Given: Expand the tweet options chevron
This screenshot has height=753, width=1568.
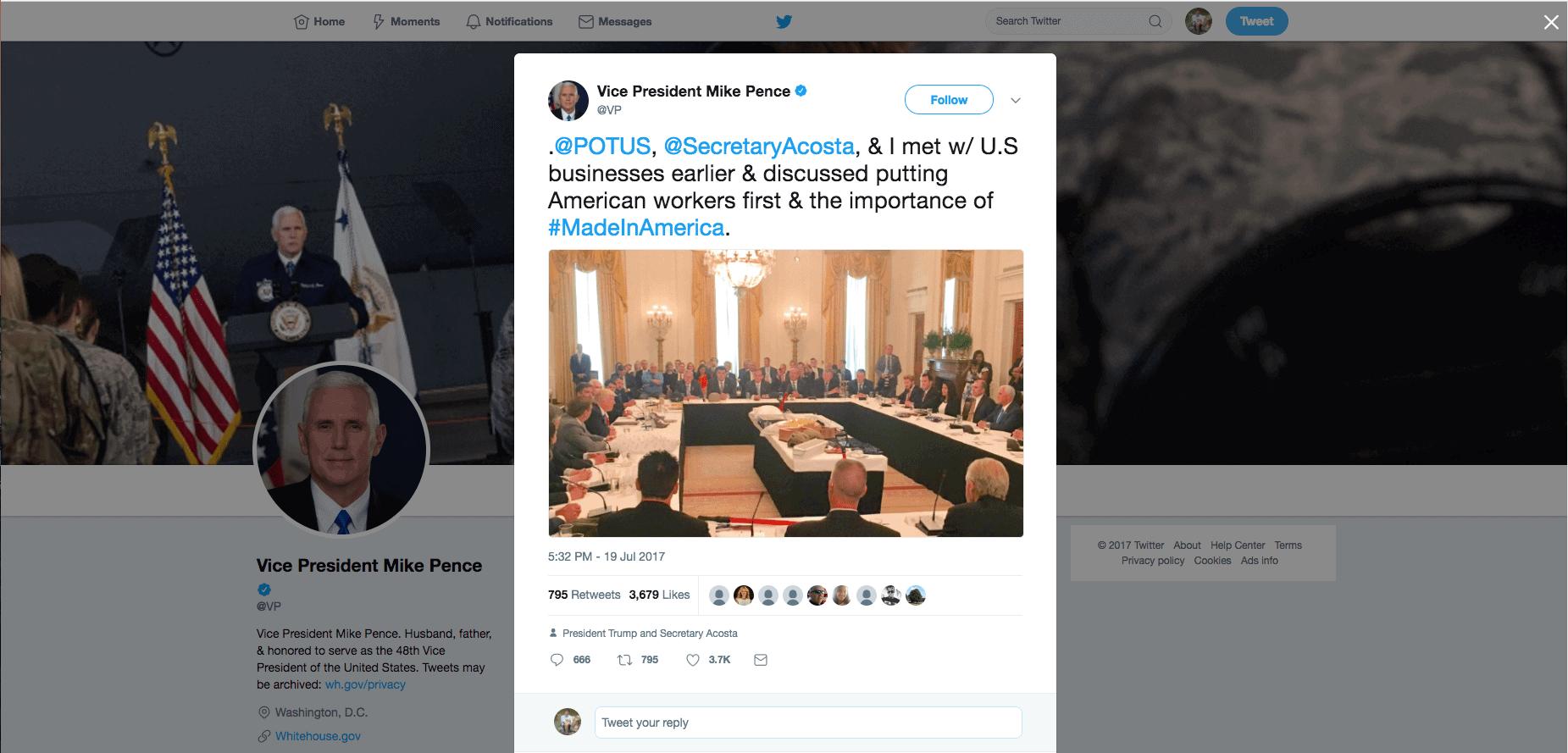Looking at the screenshot, I should pos(1016,100).
